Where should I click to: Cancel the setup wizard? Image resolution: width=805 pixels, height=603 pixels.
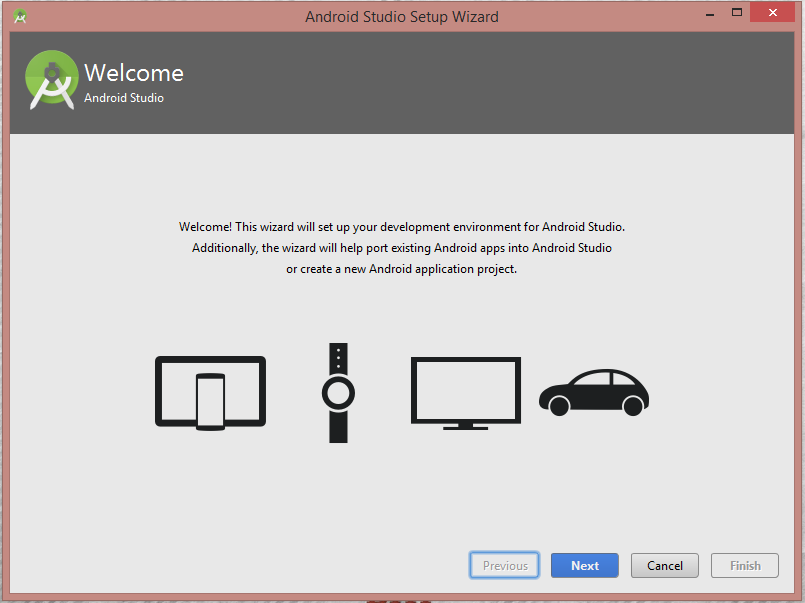tap(664, 565)
